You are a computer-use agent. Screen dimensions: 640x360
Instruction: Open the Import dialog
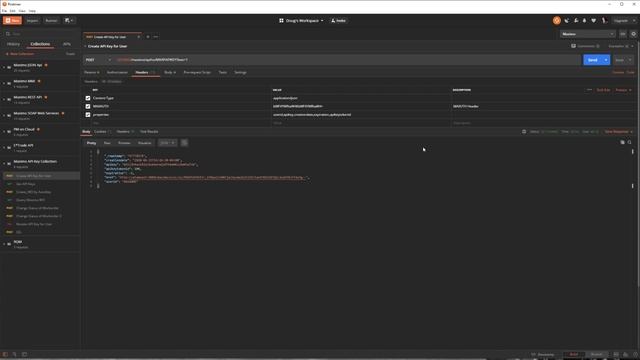[x=32, y=20]
